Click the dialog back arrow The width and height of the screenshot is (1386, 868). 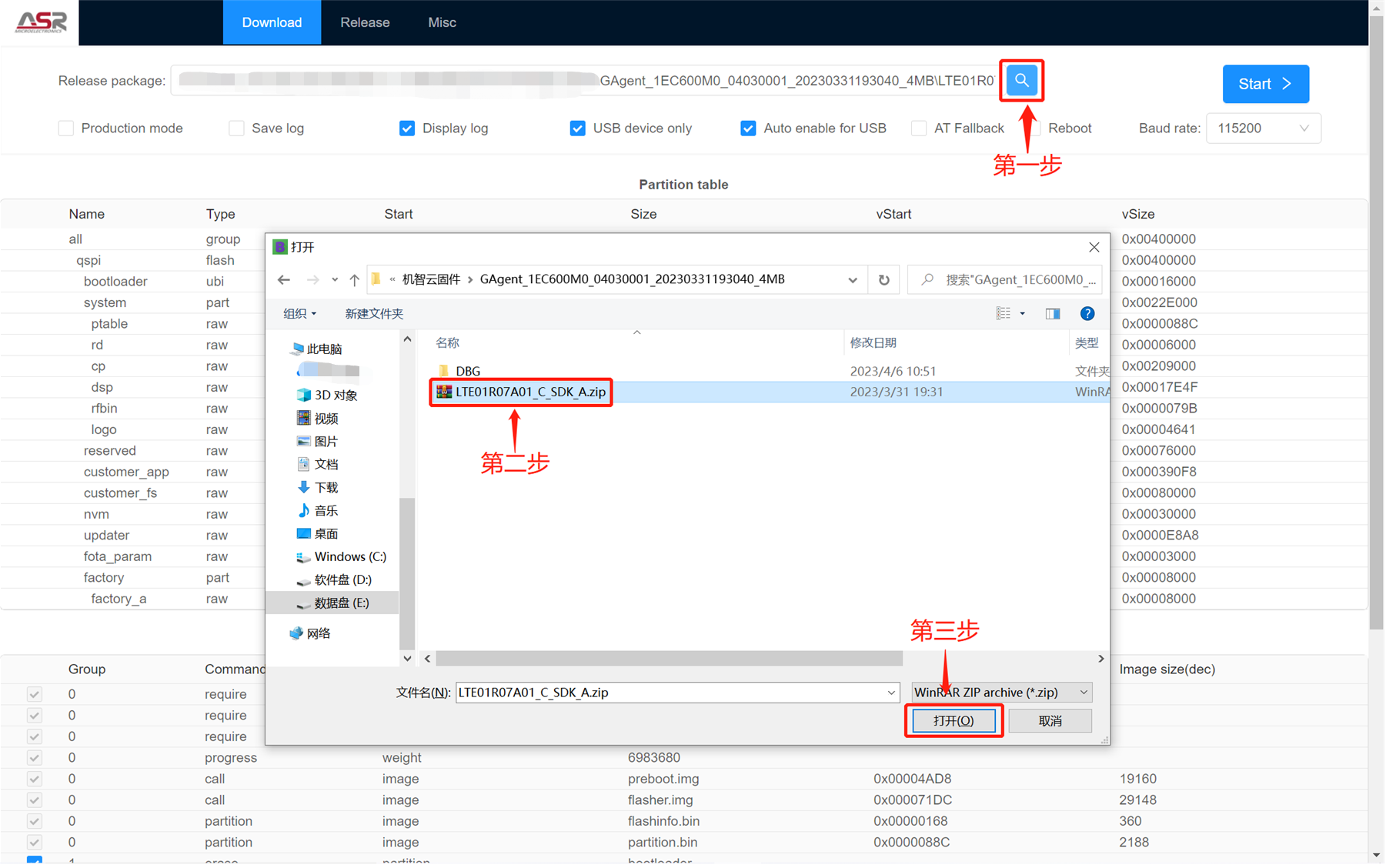click(284, 280)
